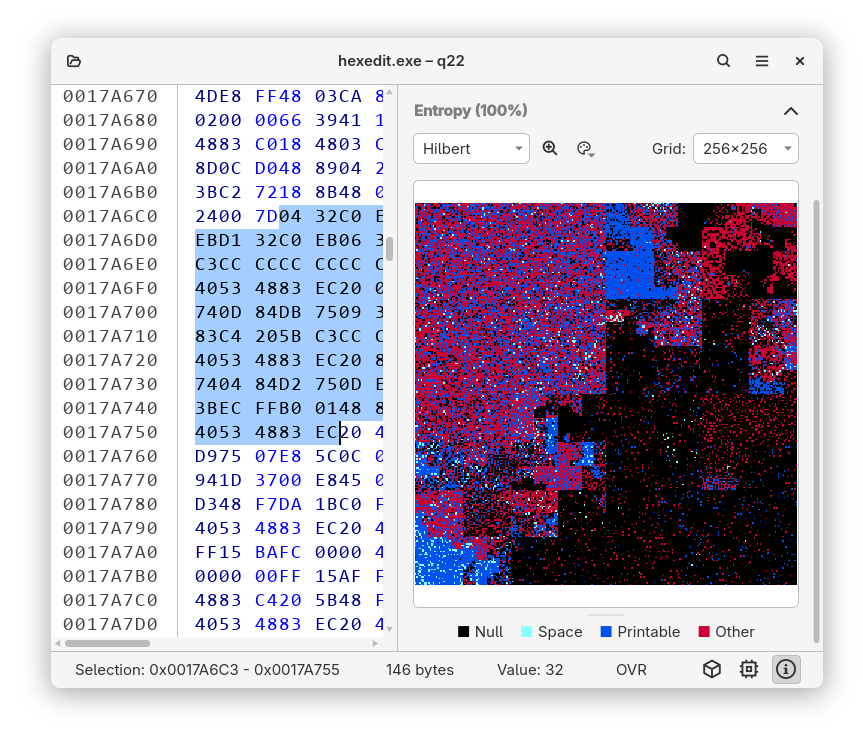Click the Null legend black swatch

tap(463, 631)
